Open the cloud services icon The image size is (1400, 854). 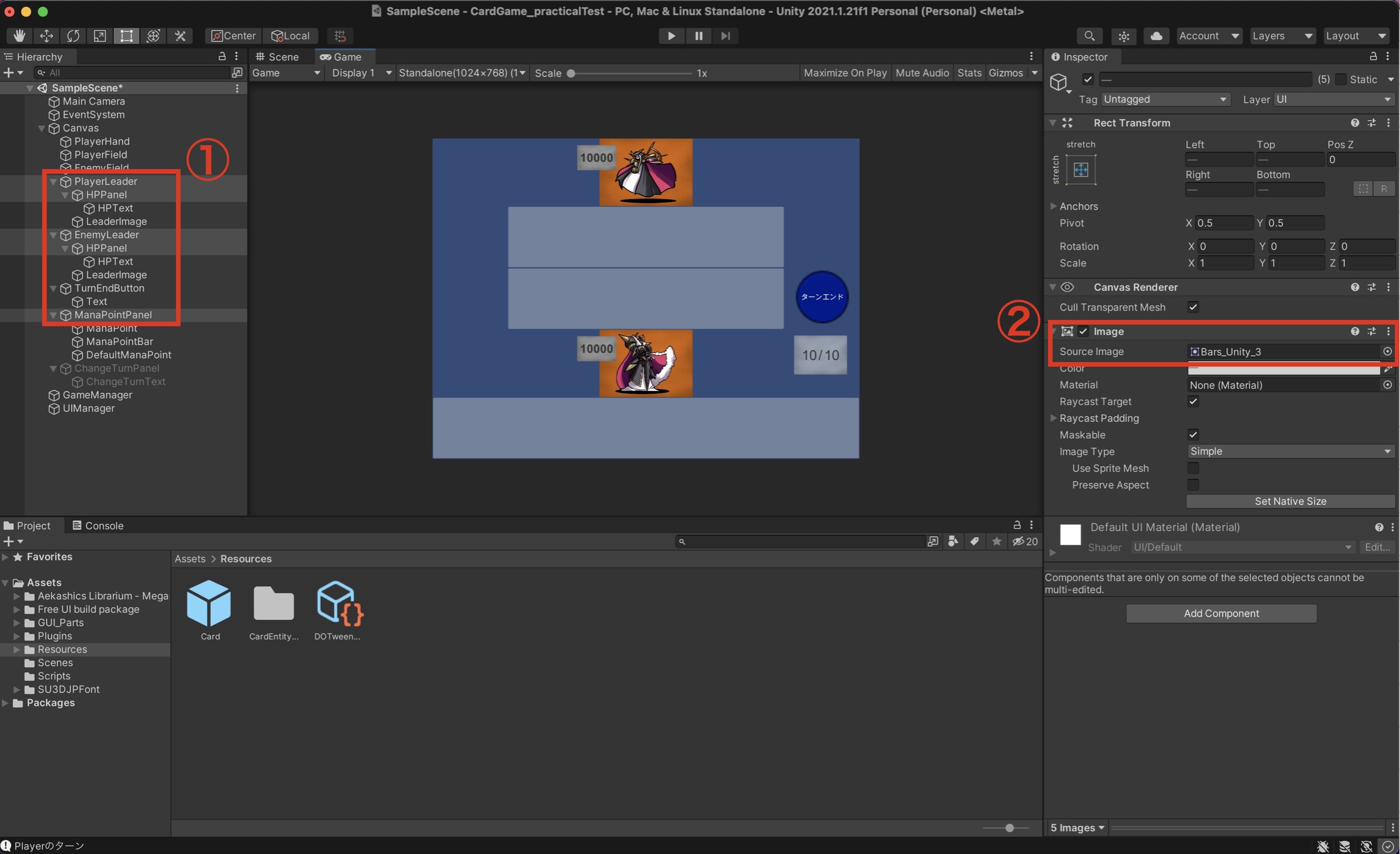1156,35
